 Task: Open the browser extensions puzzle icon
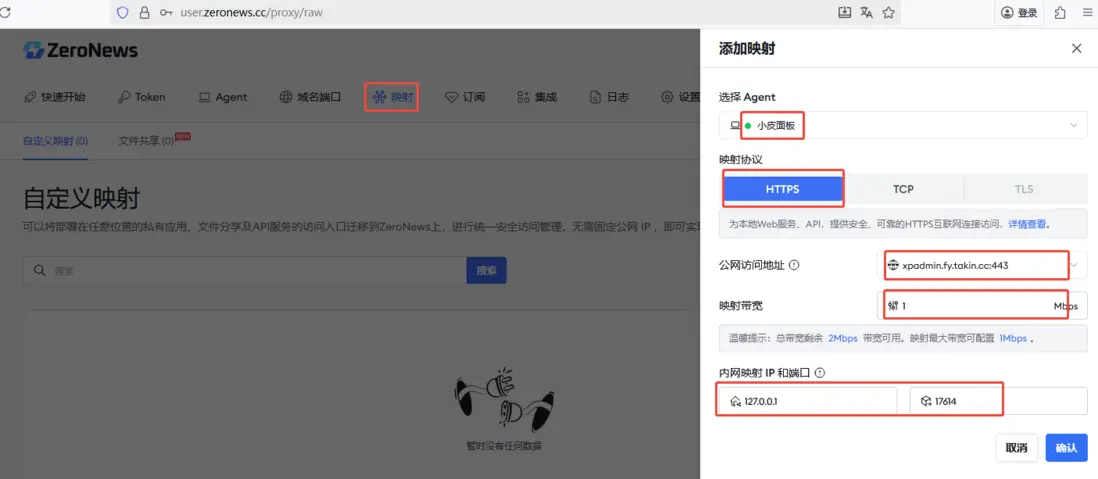pos(1060,13)
